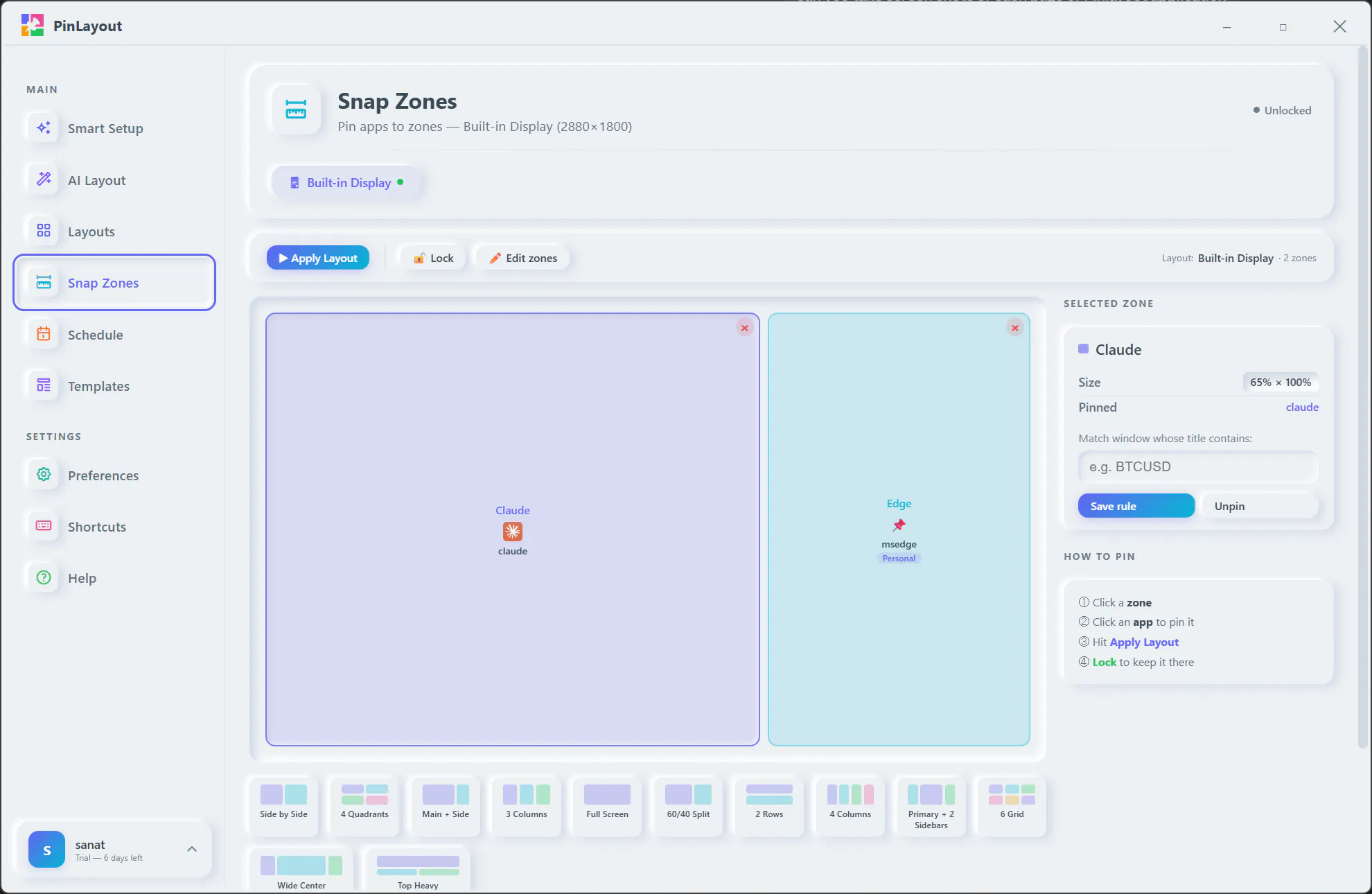Click the Snap Zones header icon

[x=296, y=109]
